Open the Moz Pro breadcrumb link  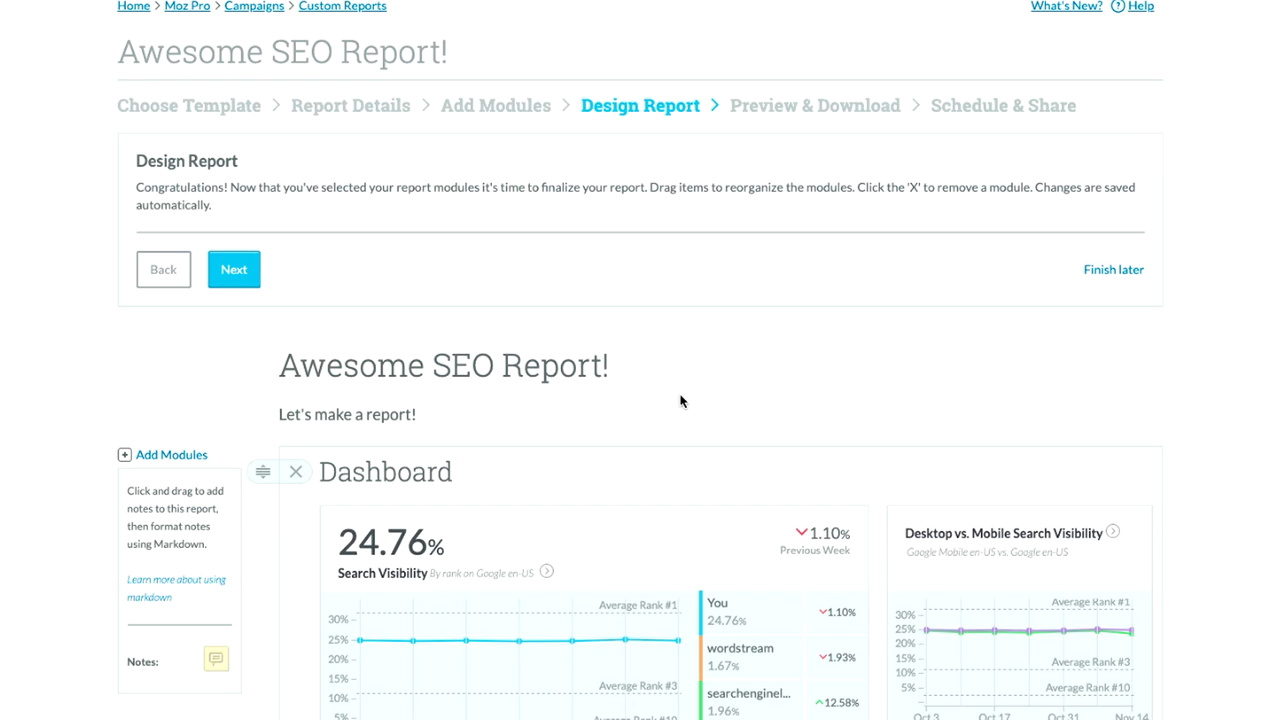pyautogui.click(x=187, y=6)
